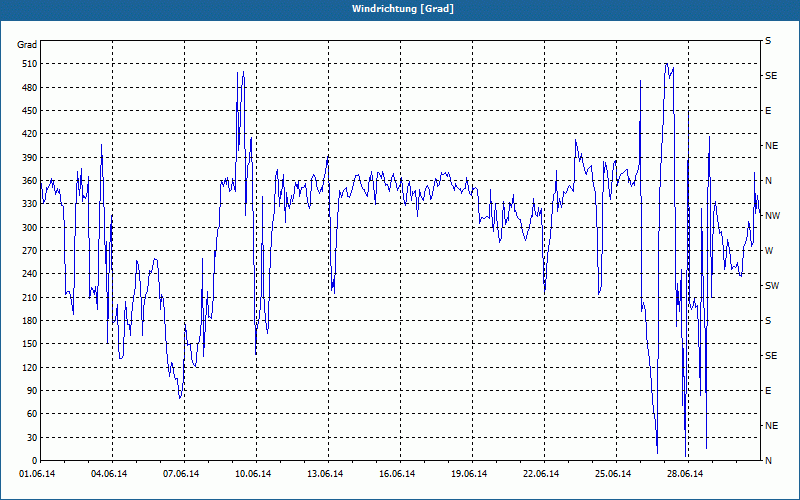Select the 510 y-axis value
Screen dimensions: 800x500
tap(29, 64)
